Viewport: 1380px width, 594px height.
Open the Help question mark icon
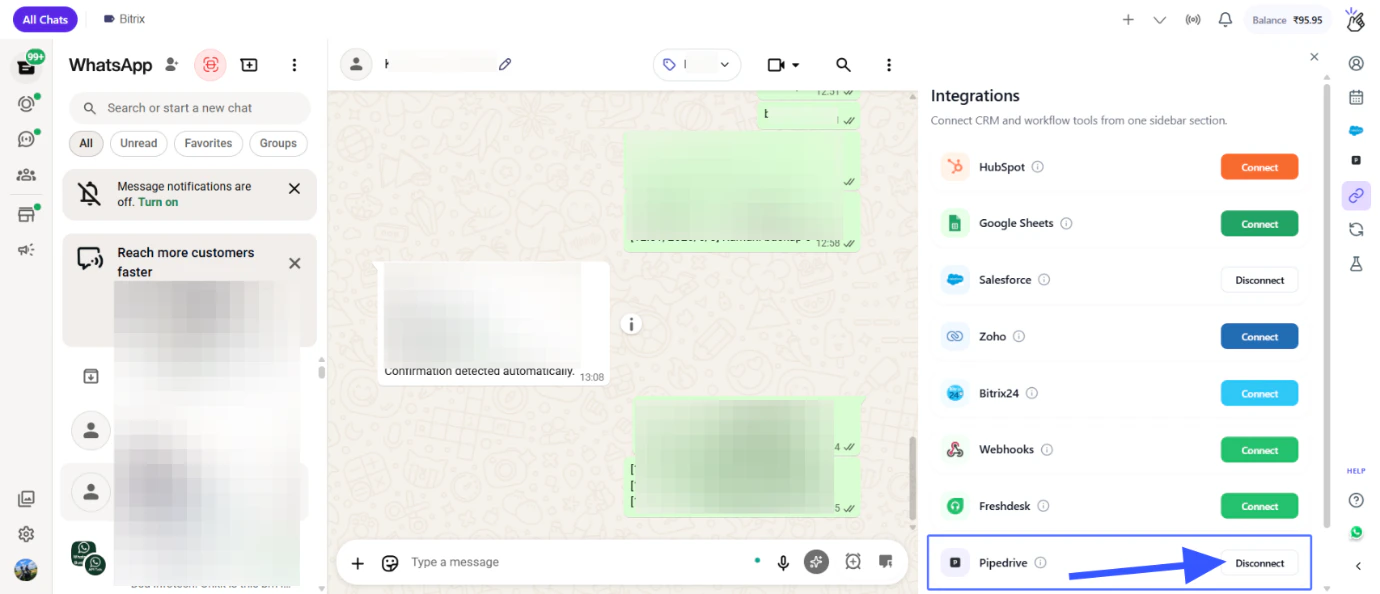(x=1356, y=500)
